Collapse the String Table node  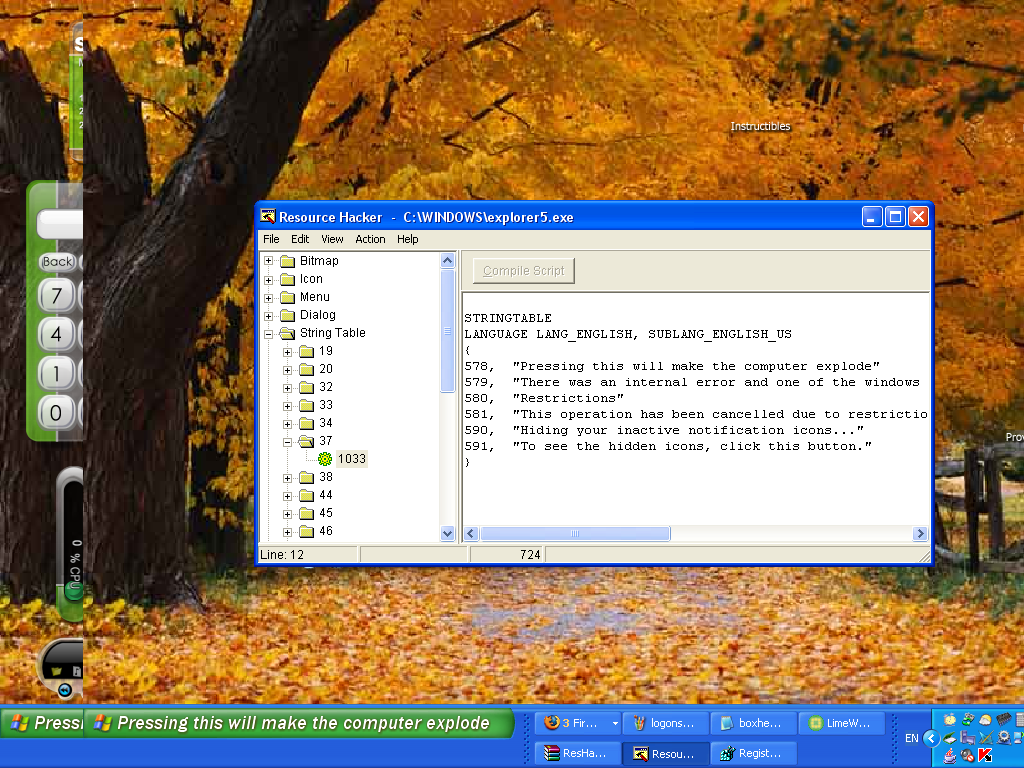pyautogui.click(x=268, y=334)
